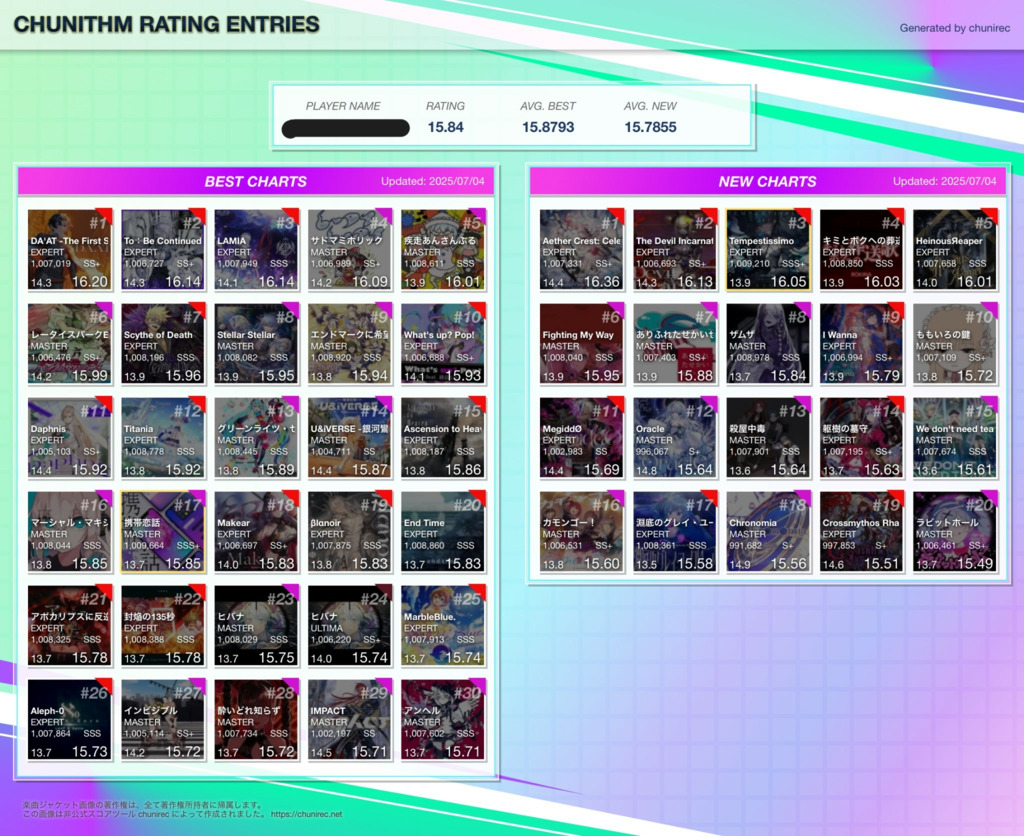1024x836 pixels.
Task: Open the Tempestissimo chart card
Action: (x=769, y=249)
